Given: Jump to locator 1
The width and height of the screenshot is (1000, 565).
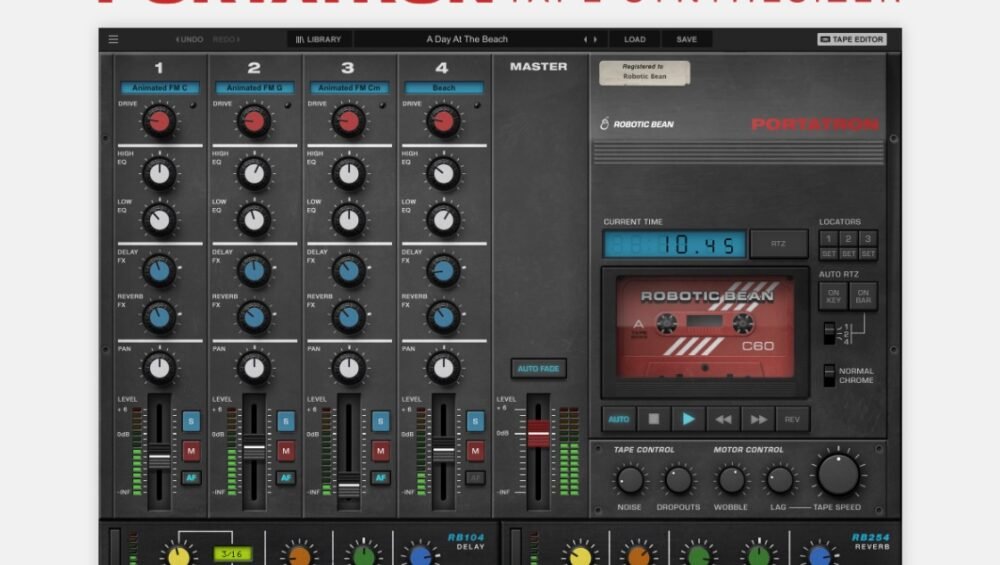Looking at the screenshot, I should [828, 238].
